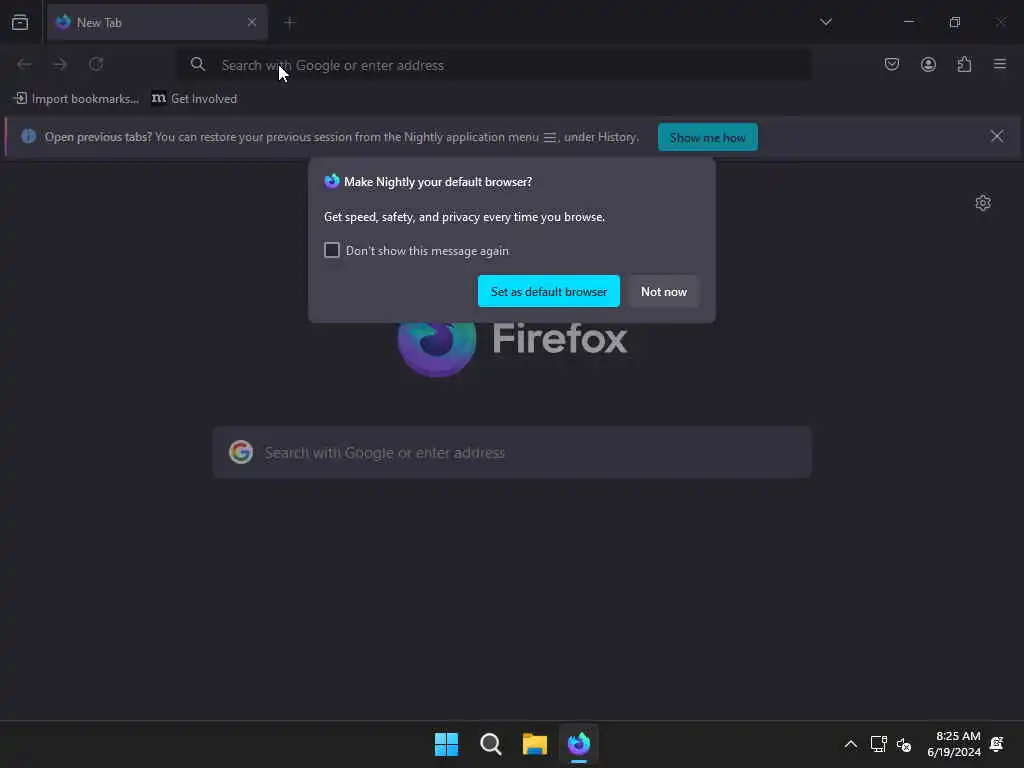Open new tab personalize gear icon
The height and width of the screenshot is (768, 1024).
coord(983,202)
